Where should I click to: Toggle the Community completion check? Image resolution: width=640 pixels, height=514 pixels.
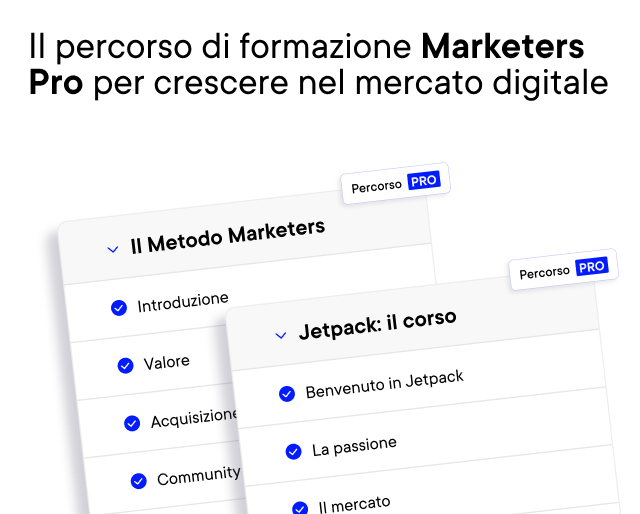coord(138,481)
